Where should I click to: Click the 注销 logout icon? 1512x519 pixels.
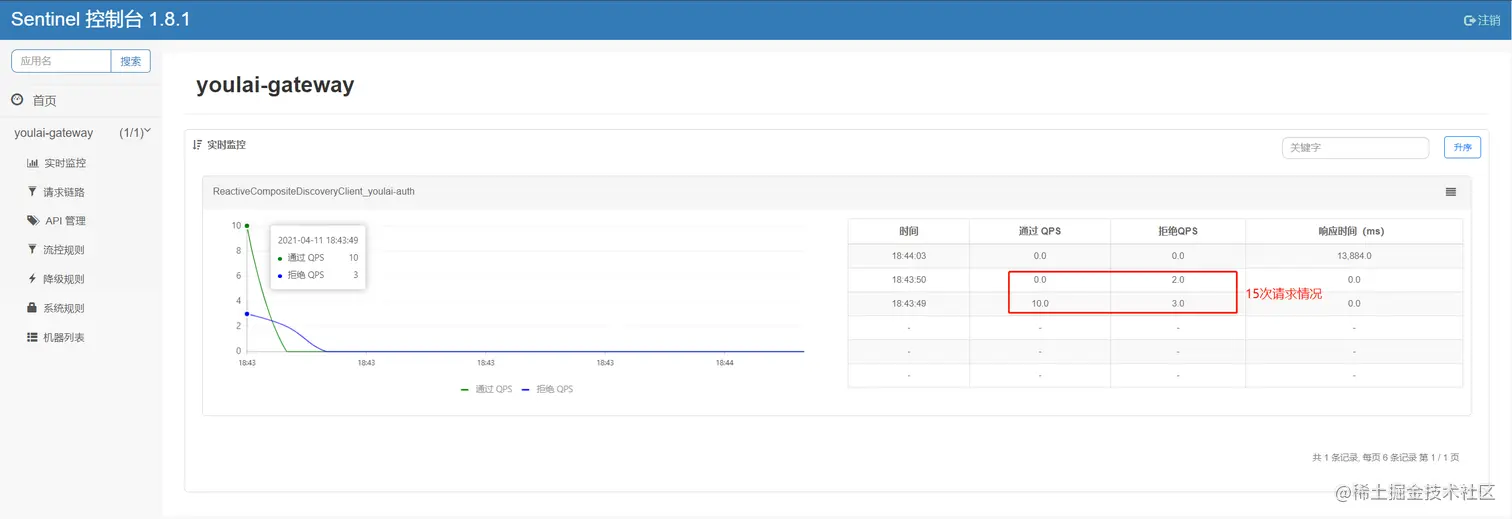coord(1470,20)
